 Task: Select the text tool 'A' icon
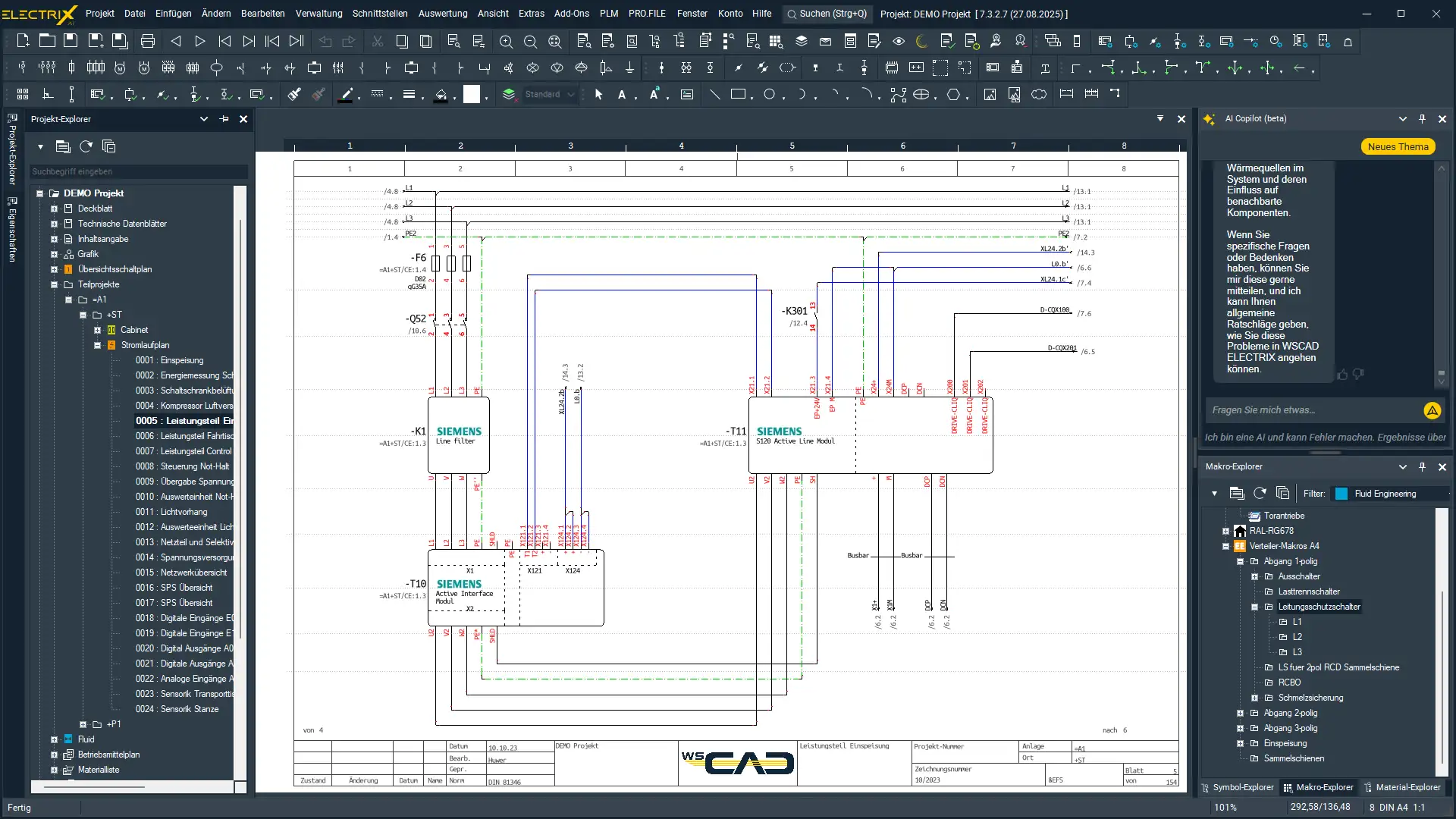click(622, 94)
